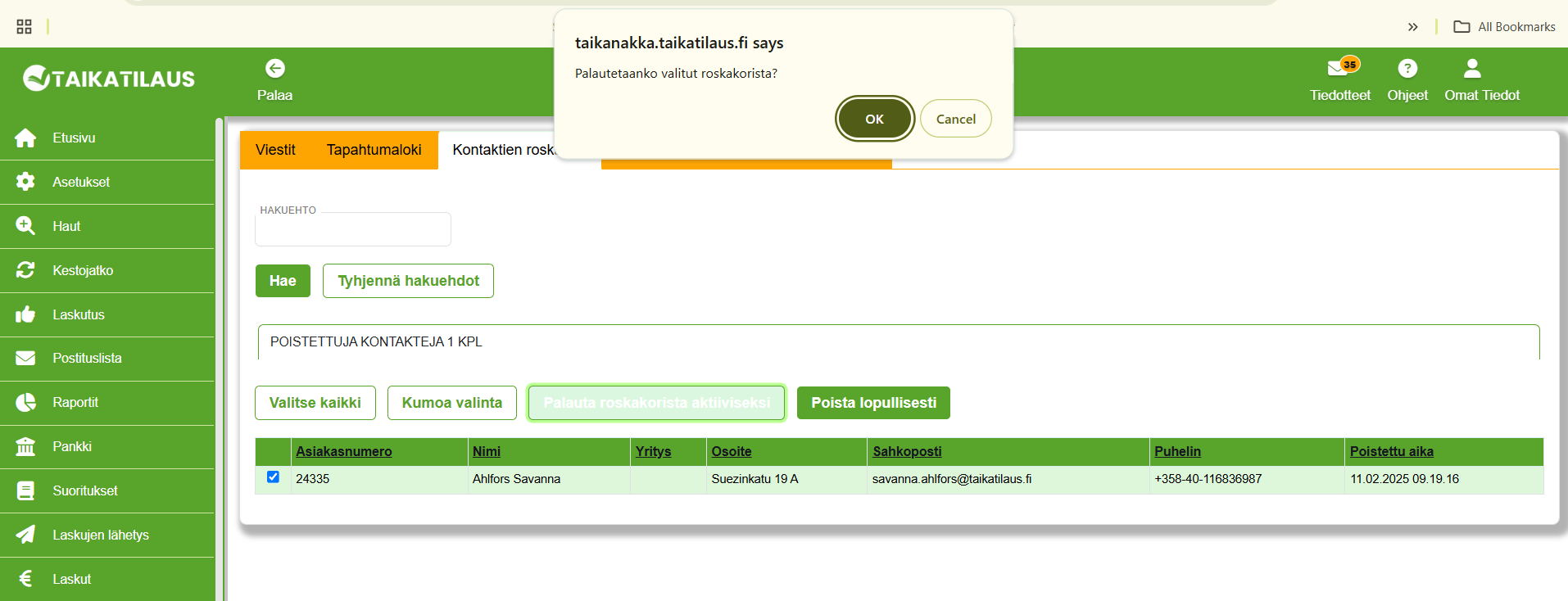Focus the Hakuehto input field

pyautogui.click(x=353, y=229)
